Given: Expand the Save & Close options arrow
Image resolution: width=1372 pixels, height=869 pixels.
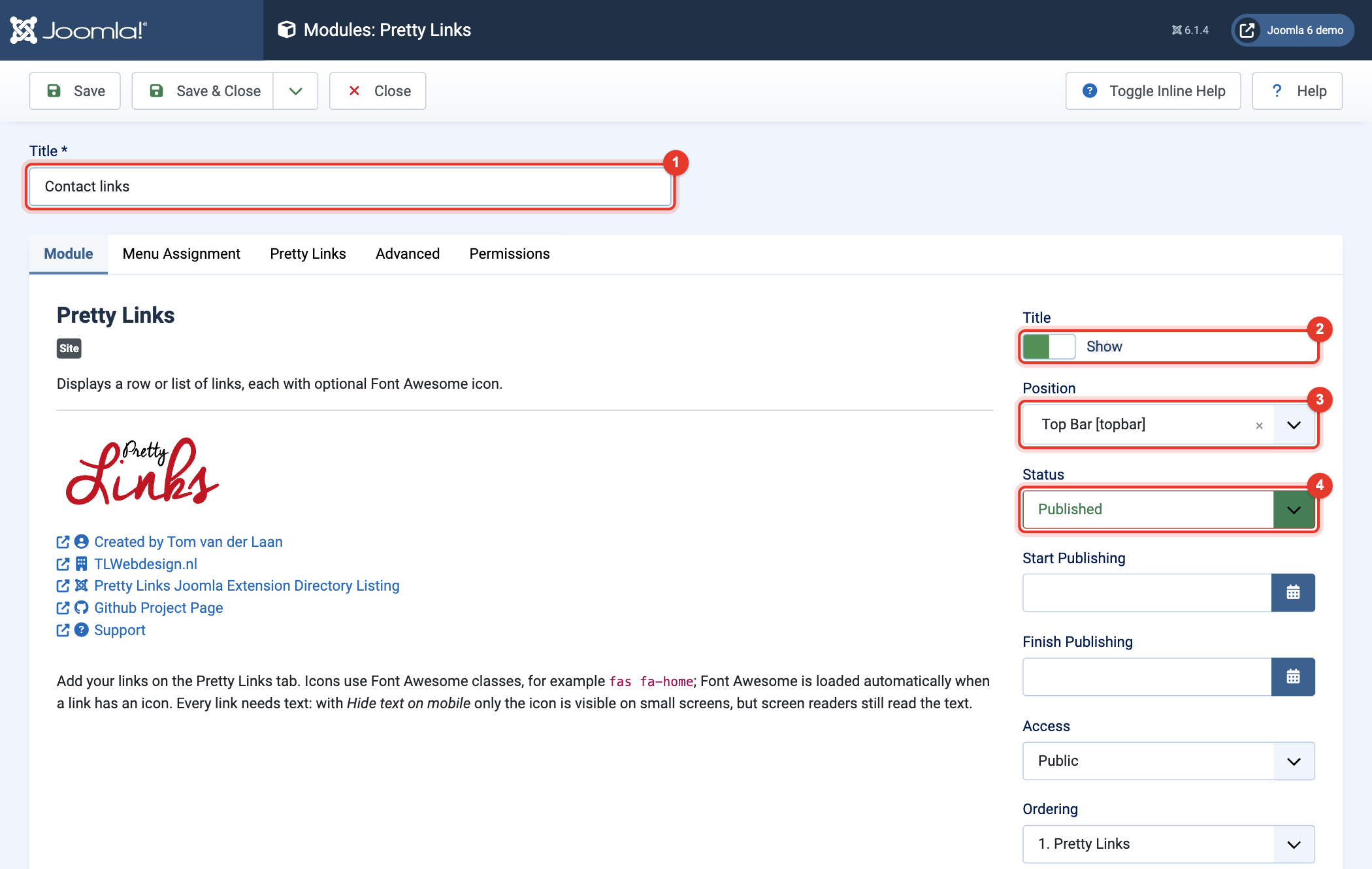Looking at the screenshot, I should (295, 91).
